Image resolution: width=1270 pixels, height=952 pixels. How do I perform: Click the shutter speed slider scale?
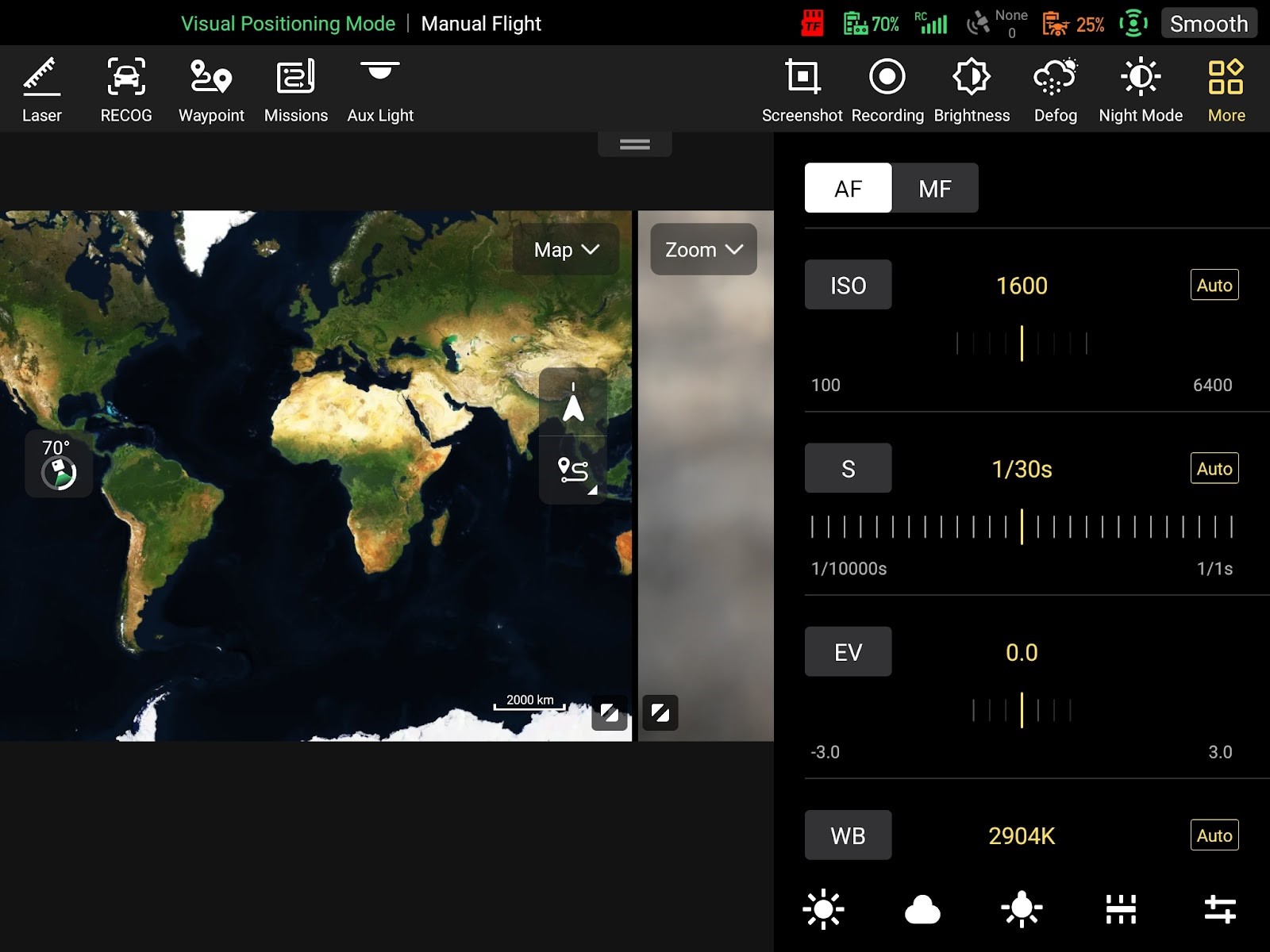point(1022,527)
